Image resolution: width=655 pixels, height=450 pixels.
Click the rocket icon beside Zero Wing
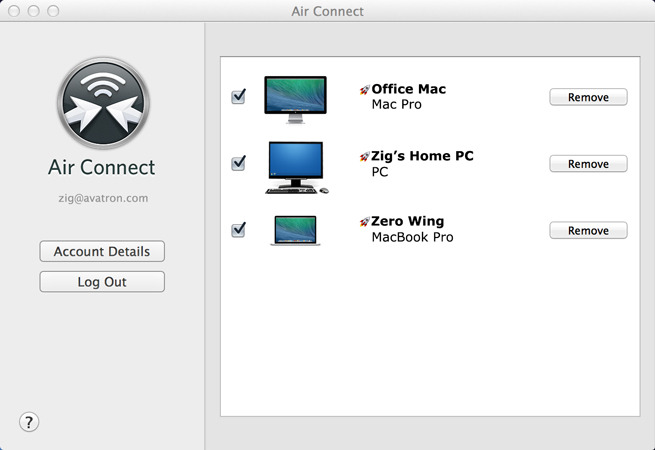click(x=364, y=222)
